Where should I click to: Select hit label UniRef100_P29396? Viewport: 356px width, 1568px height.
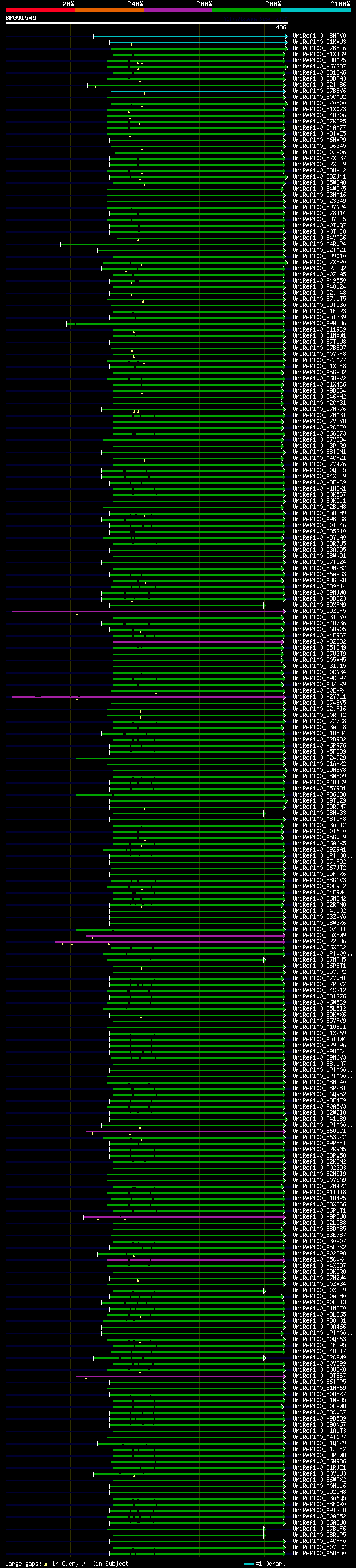click(319, 1045)
